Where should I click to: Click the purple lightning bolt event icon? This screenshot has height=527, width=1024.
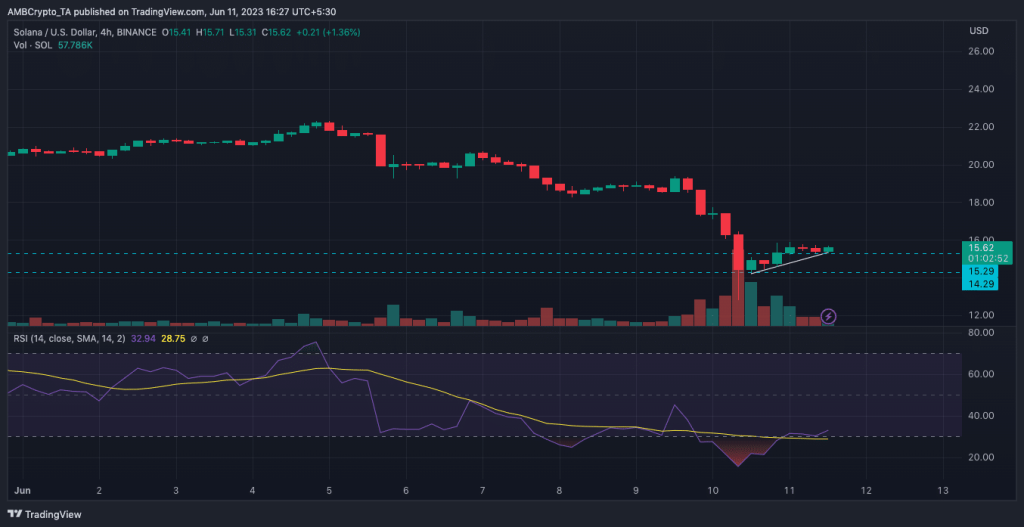coord(828,316)
